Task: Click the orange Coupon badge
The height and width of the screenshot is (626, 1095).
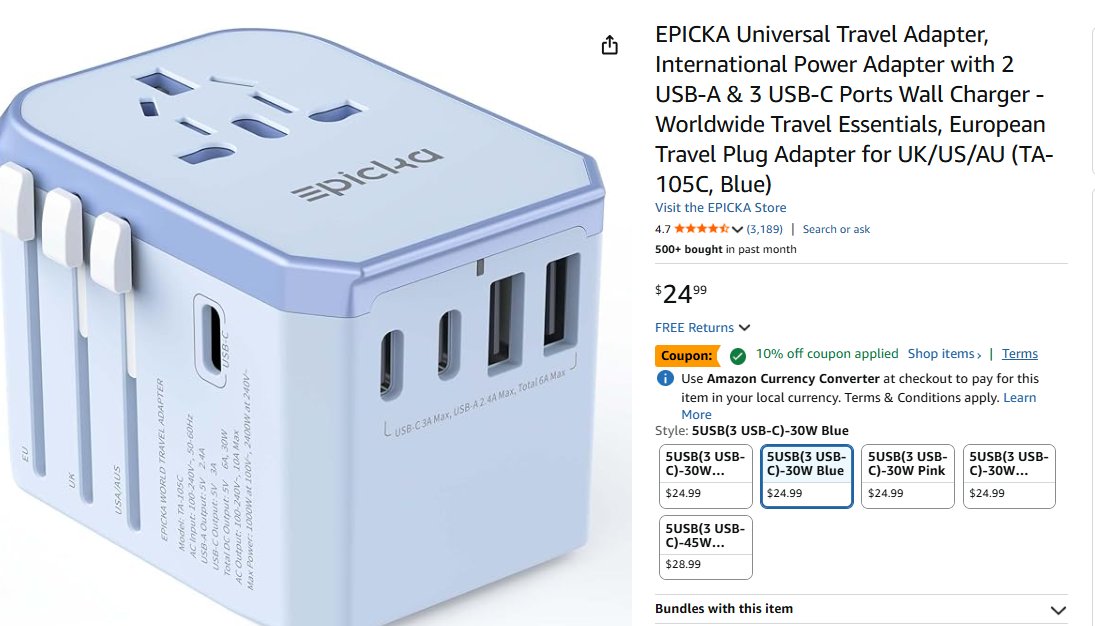Action: [687, 356]
